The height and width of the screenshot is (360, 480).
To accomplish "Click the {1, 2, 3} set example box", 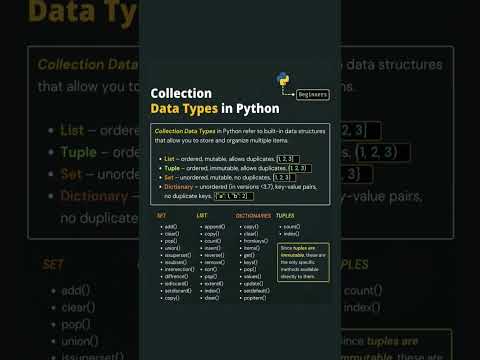I will [284, 178].
